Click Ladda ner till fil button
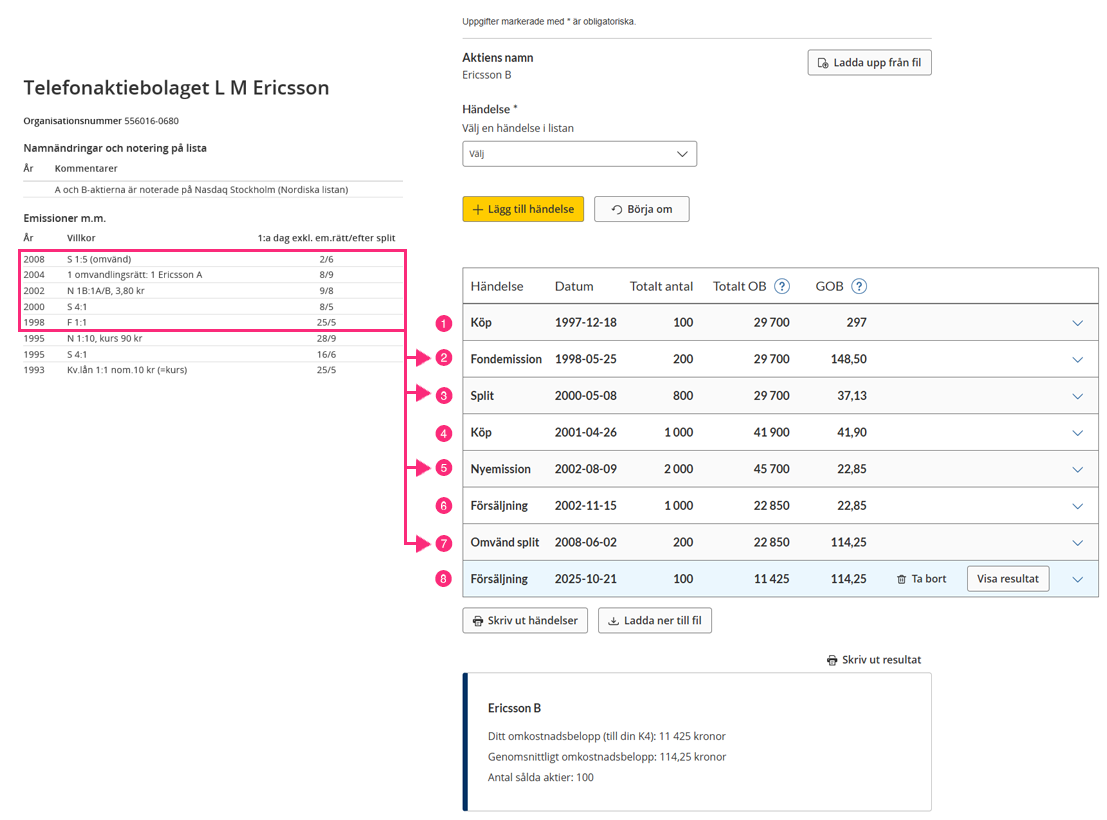The image size is (1107, 820). pyautogui.click(x=654, y=620)
